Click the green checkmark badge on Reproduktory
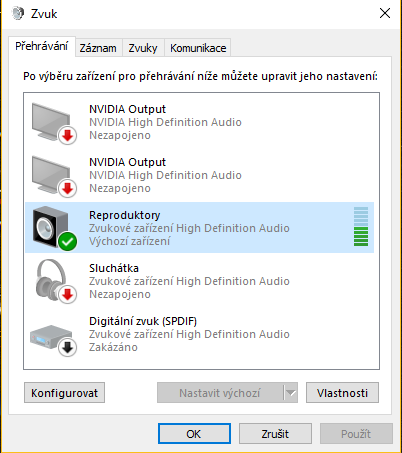The width and height of the screenshot is (402, 453). (68, 241)
